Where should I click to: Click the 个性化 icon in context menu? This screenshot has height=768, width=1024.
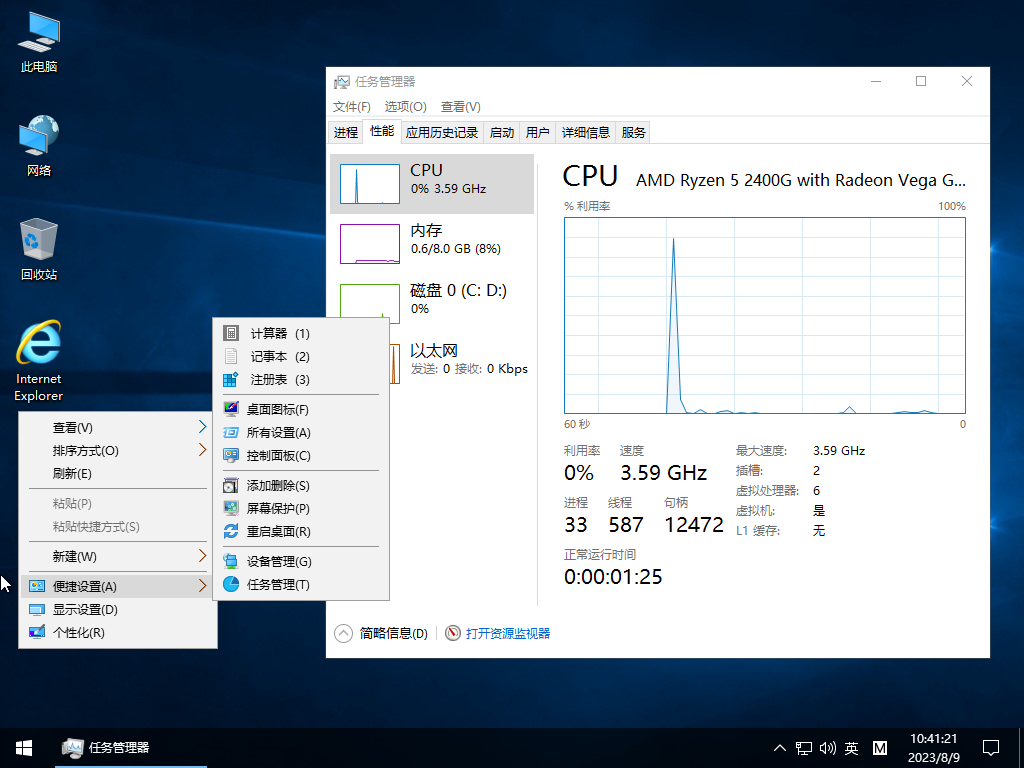[37, 632]
